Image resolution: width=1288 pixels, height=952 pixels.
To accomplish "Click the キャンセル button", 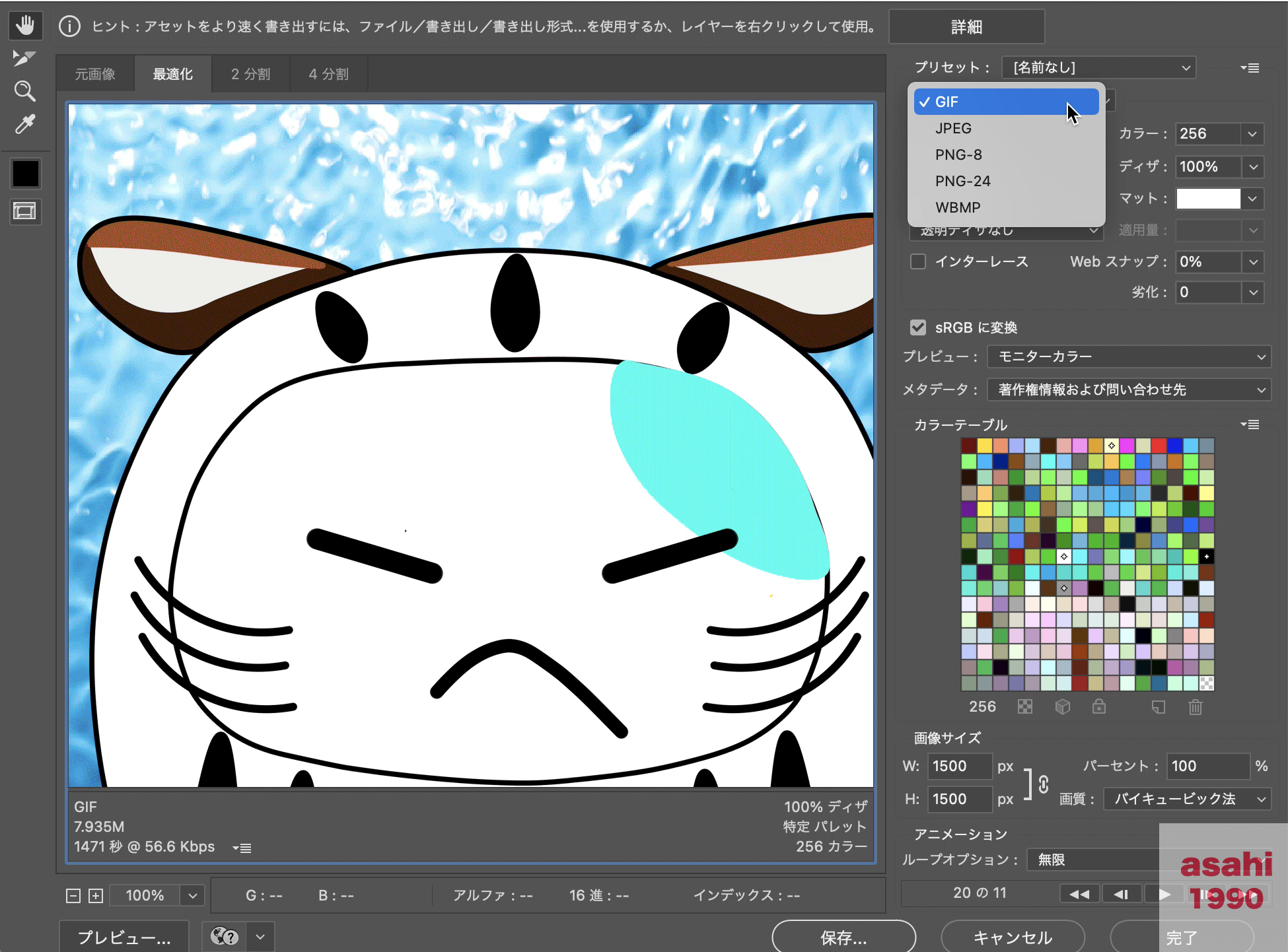I will (1013, 937).
